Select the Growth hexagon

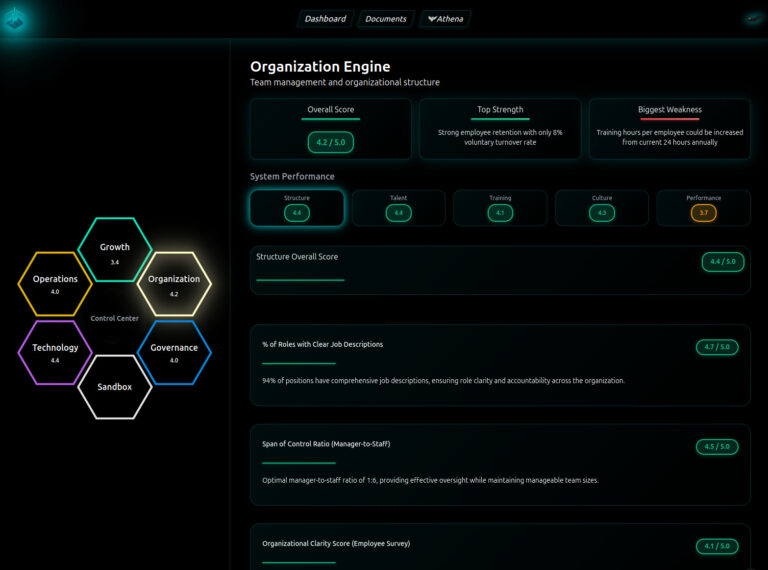click(x=115, y=250)
